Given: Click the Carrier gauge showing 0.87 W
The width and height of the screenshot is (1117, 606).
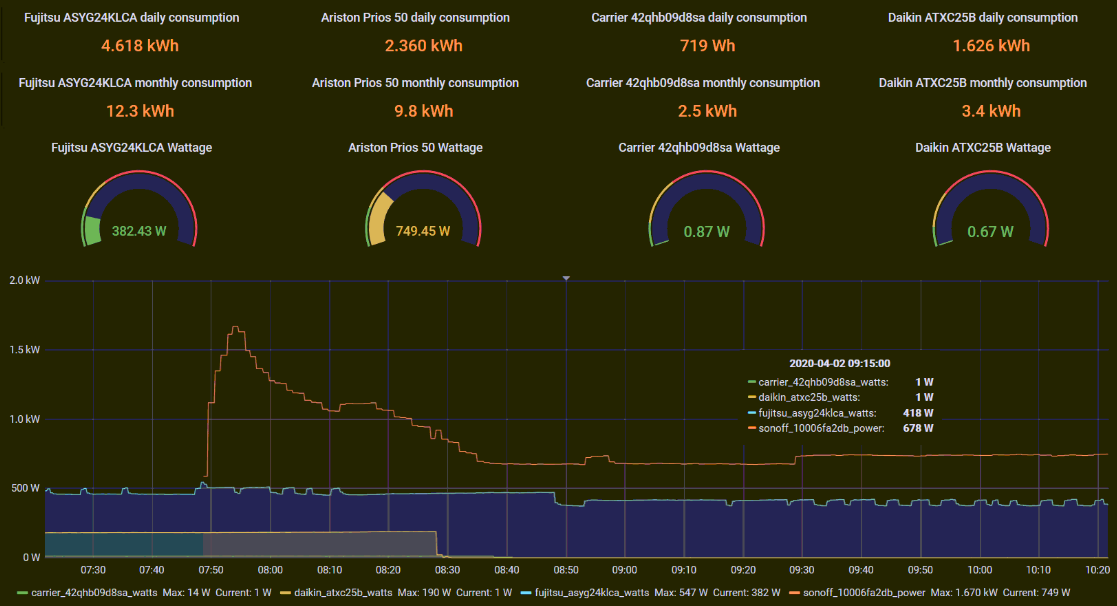Looking at the screenshot, I should (x=707, y=209).
